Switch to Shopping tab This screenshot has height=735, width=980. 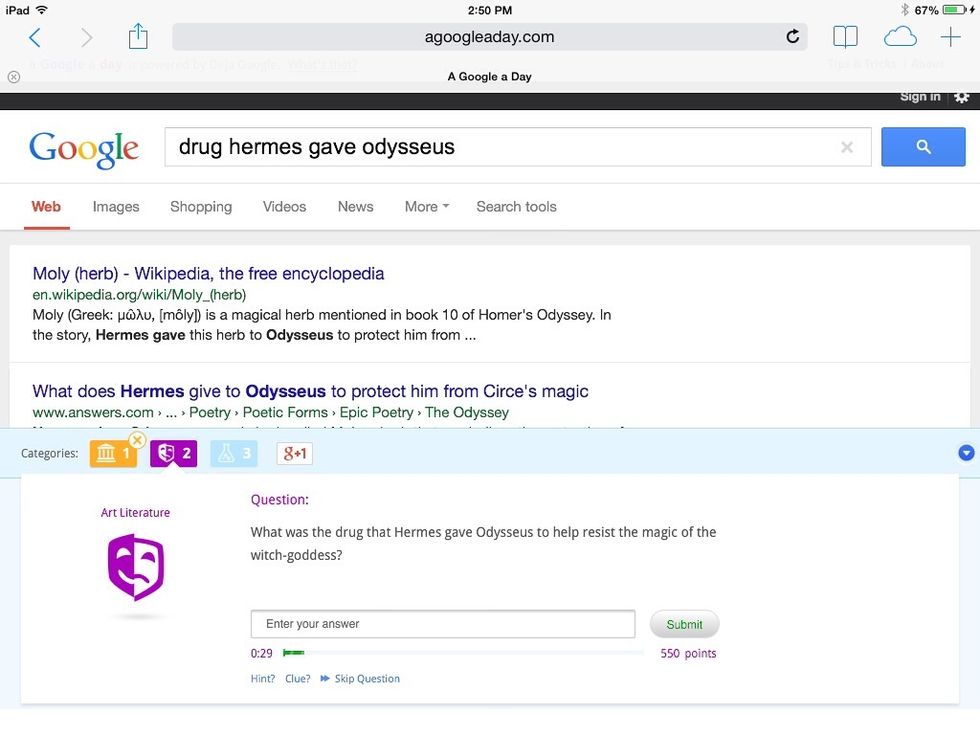(201, 207)
